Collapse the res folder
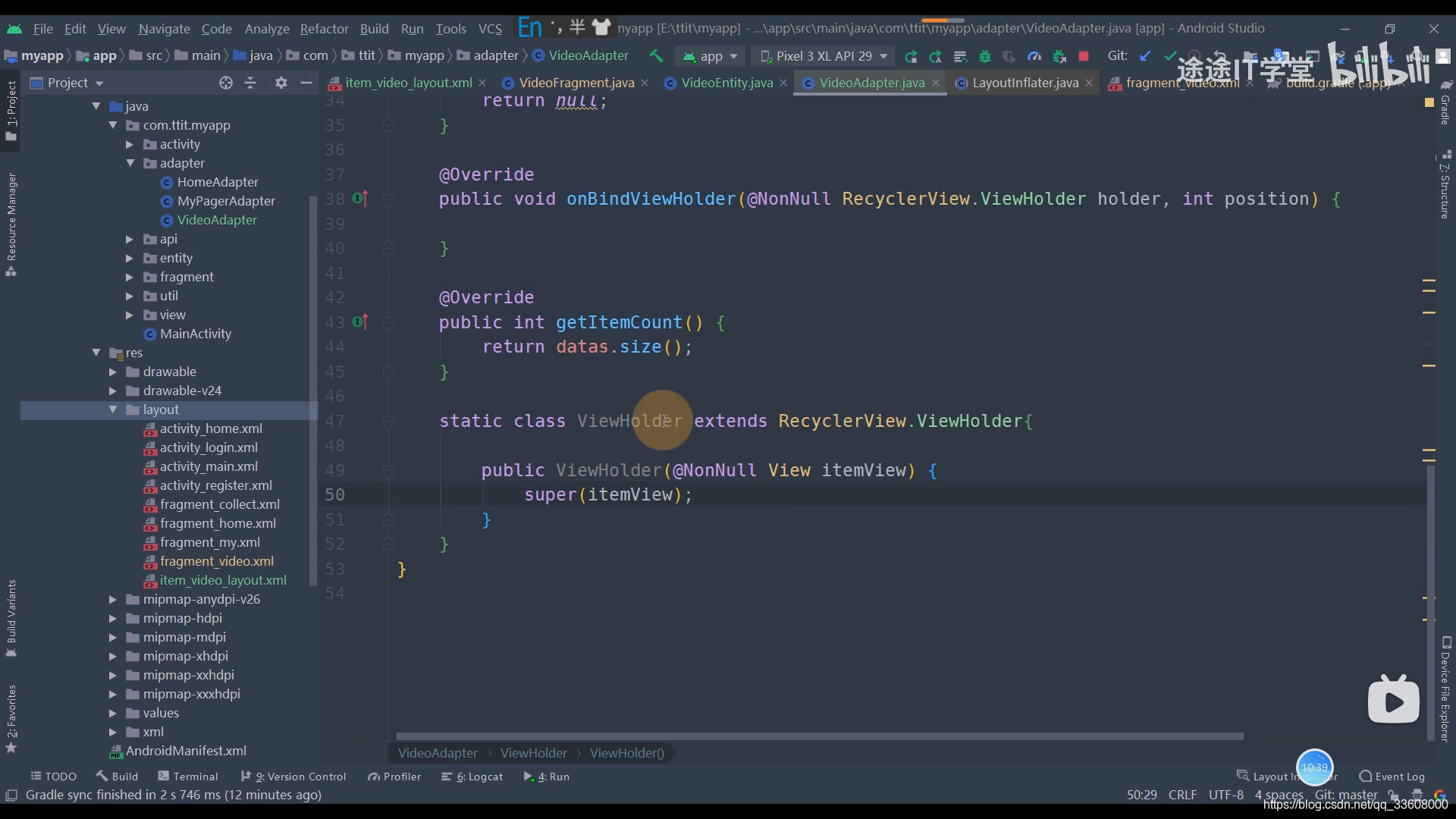The width and height of the screenshot is (1456, 819). [96, 353]
